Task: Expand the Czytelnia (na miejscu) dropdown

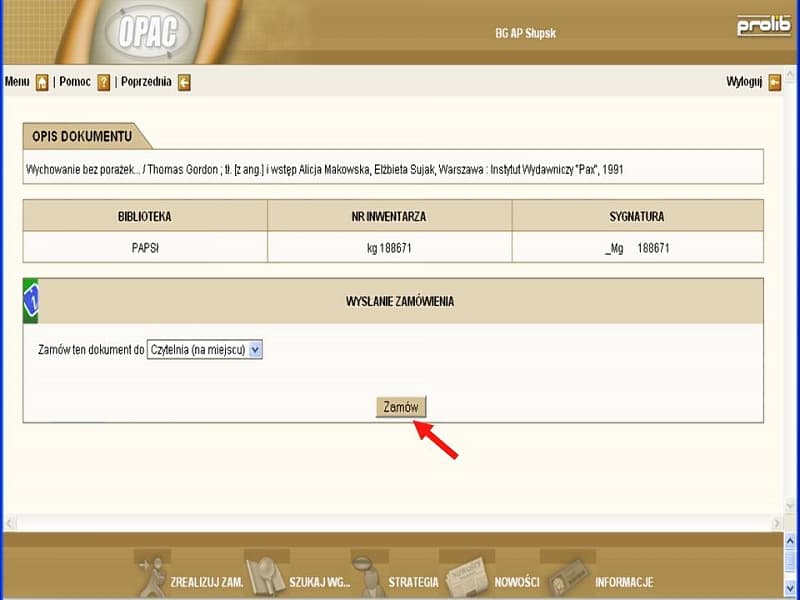Action: point(255,350)
